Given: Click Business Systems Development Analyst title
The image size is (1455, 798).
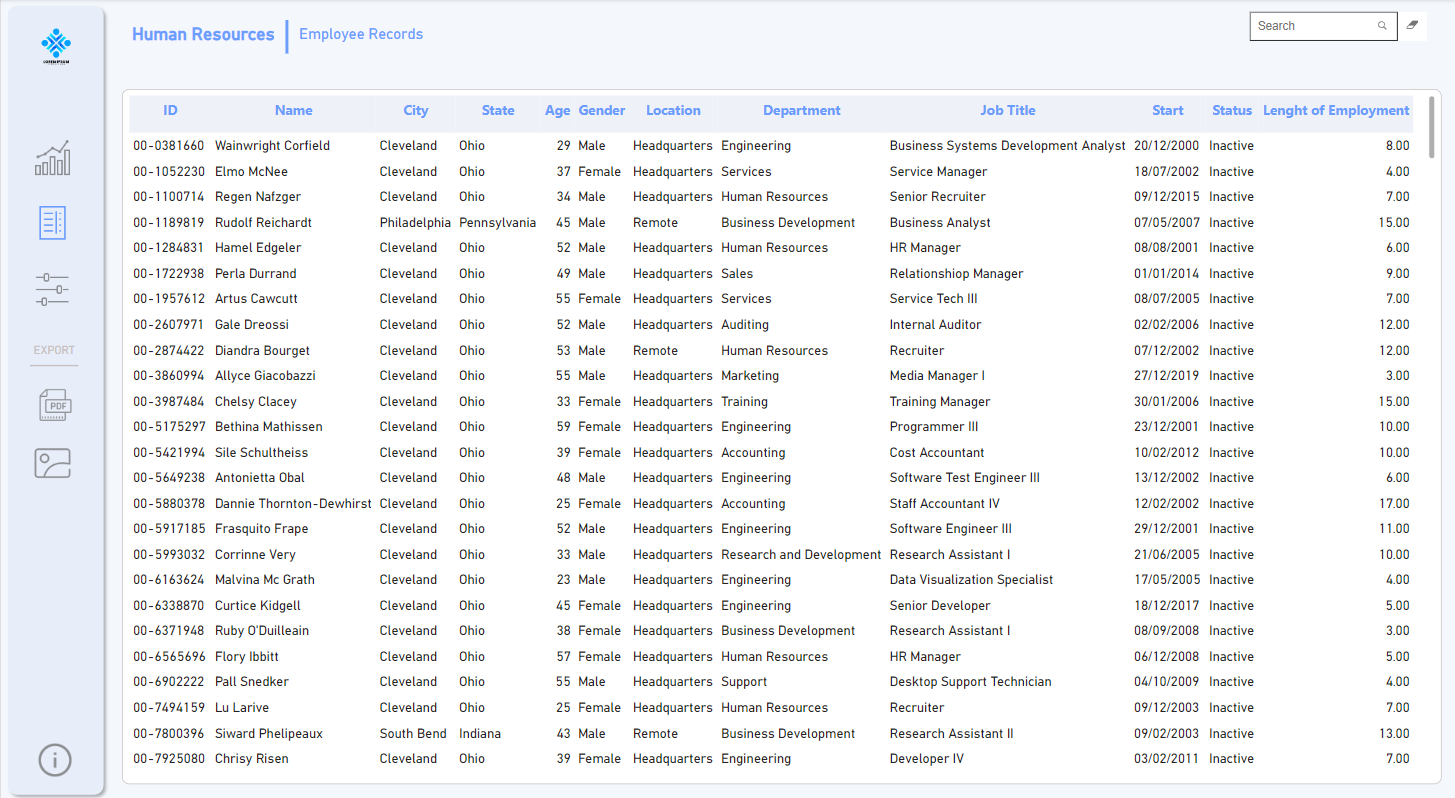Looking at the screenshot, I should 1007,146.
